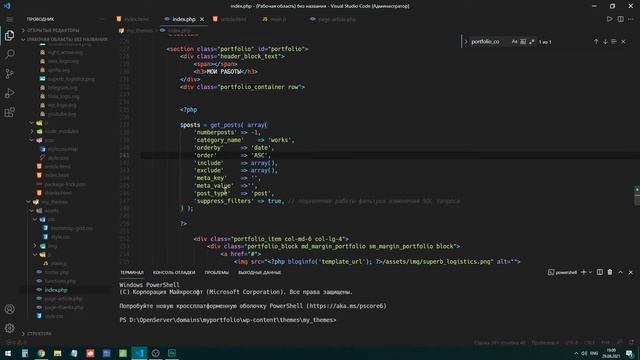
Task: Open the Windows Start menu
Action: [x=8, y=353]
